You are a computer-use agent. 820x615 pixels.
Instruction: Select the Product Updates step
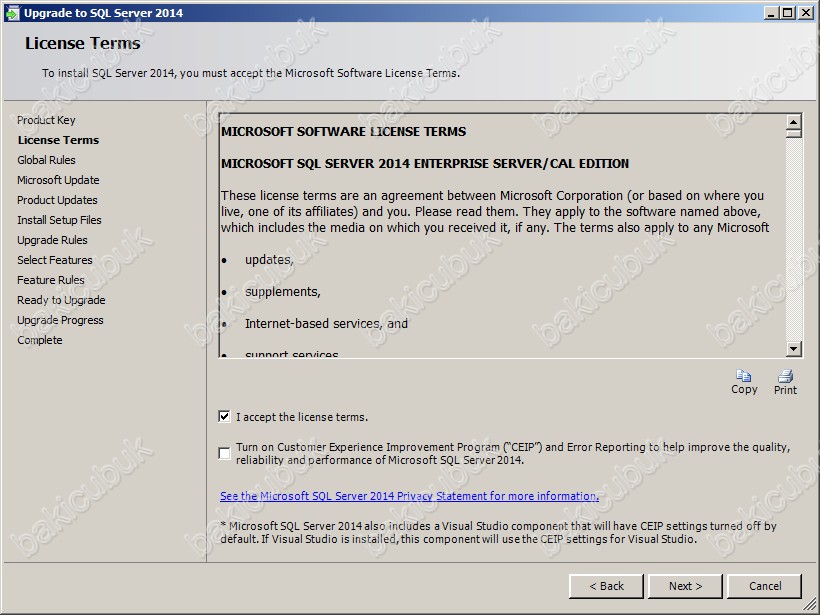click(57, 200)
